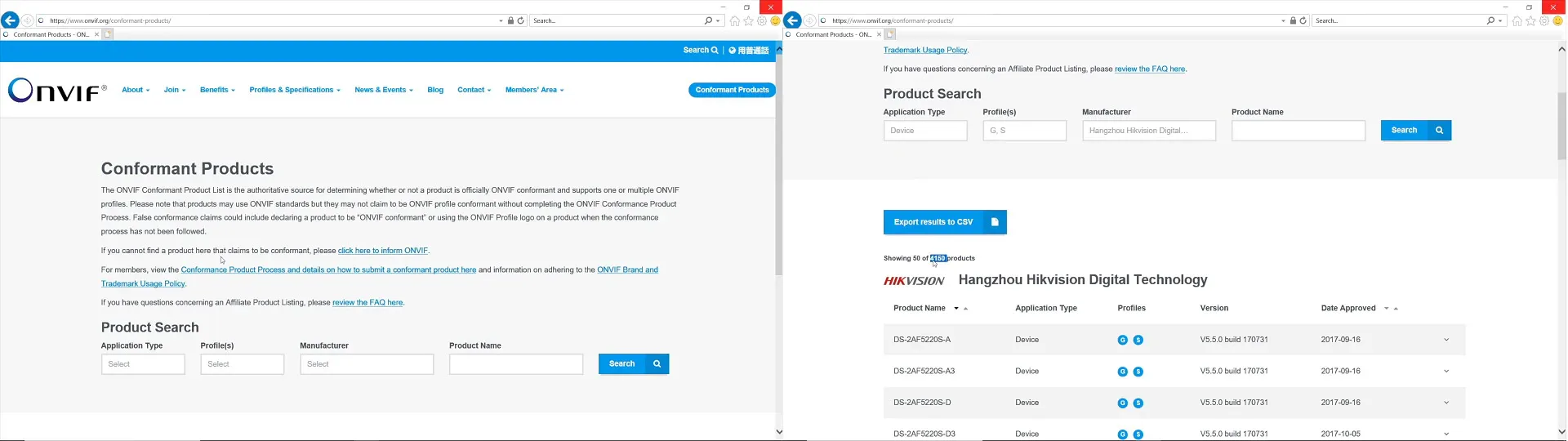Select the Conformant Products tab in left window
Image resolution: width=1568 pixels, height=441 pixels.
point(51,34)
